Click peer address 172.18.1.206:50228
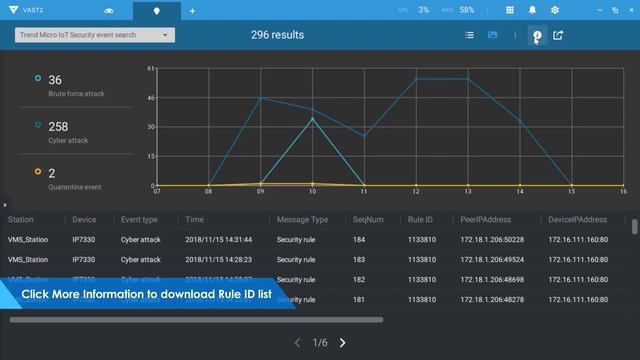The height and width of the screenshot is (360, 640). click(492, 240)
